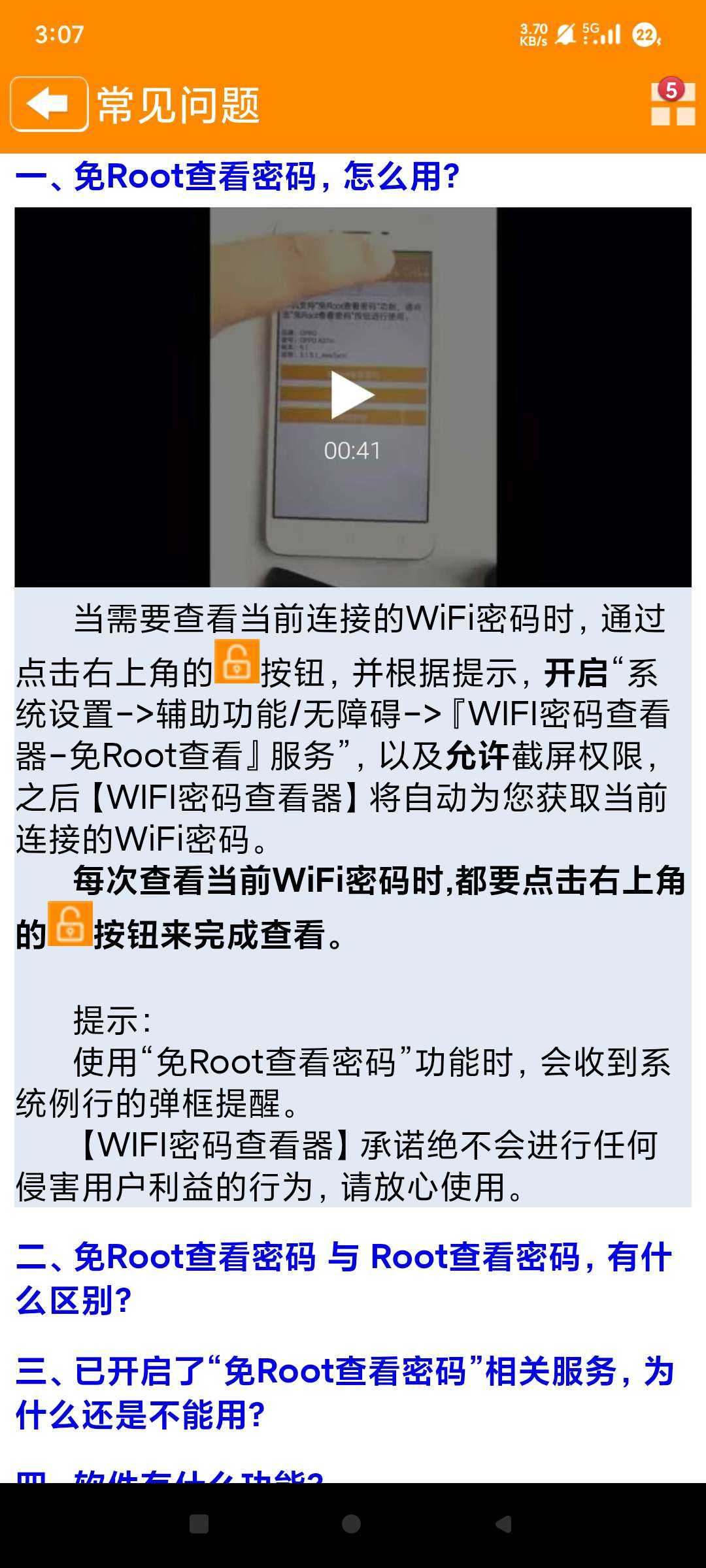Tap the 00:41 video duration label
The width and height of the screenshot is (706, 1568).
coord(352,450)
